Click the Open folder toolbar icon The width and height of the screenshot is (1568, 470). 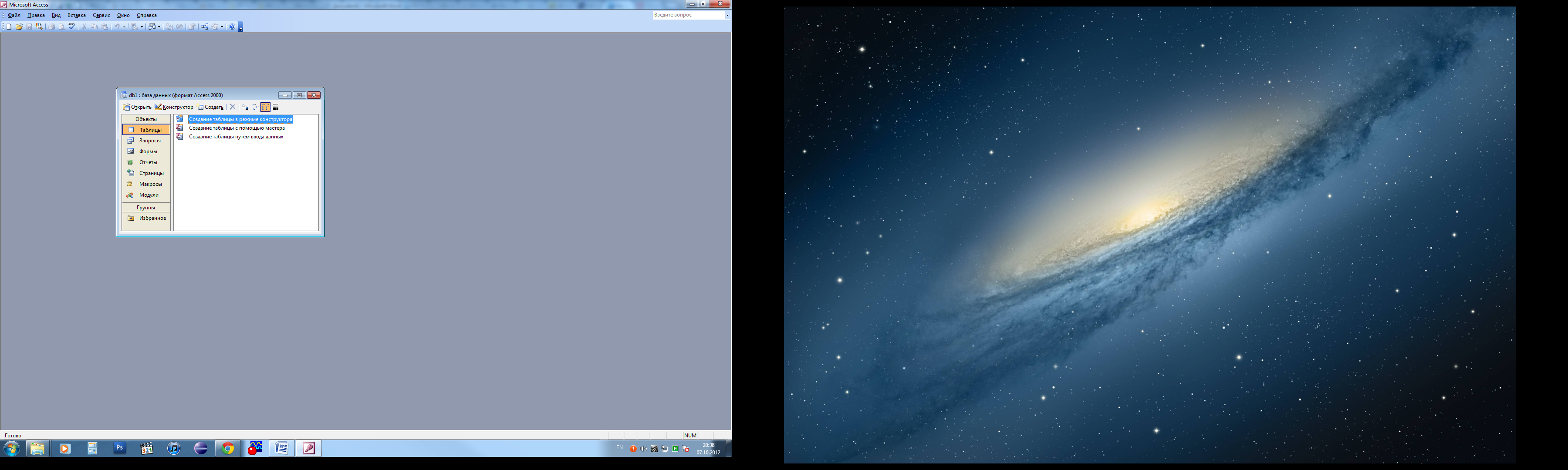pos(19,27)
